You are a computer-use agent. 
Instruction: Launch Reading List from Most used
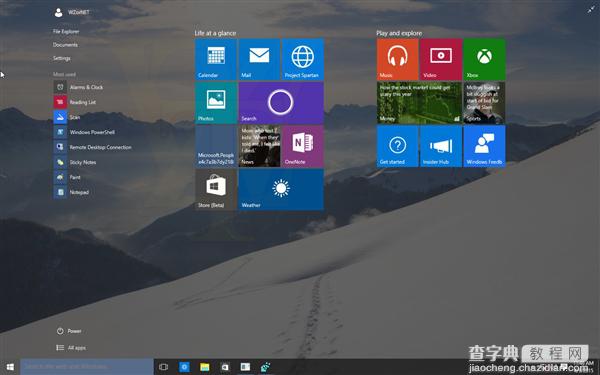[75, 102]
